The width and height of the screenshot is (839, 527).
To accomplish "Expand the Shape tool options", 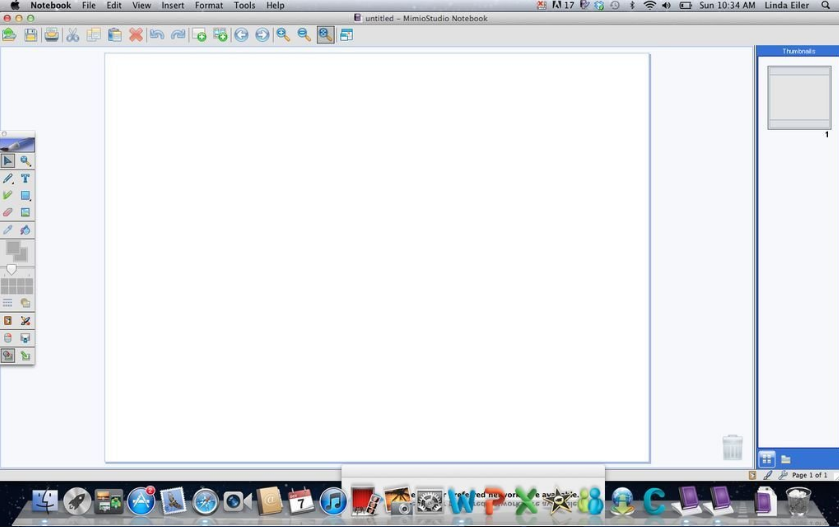I will click(25, 195).
